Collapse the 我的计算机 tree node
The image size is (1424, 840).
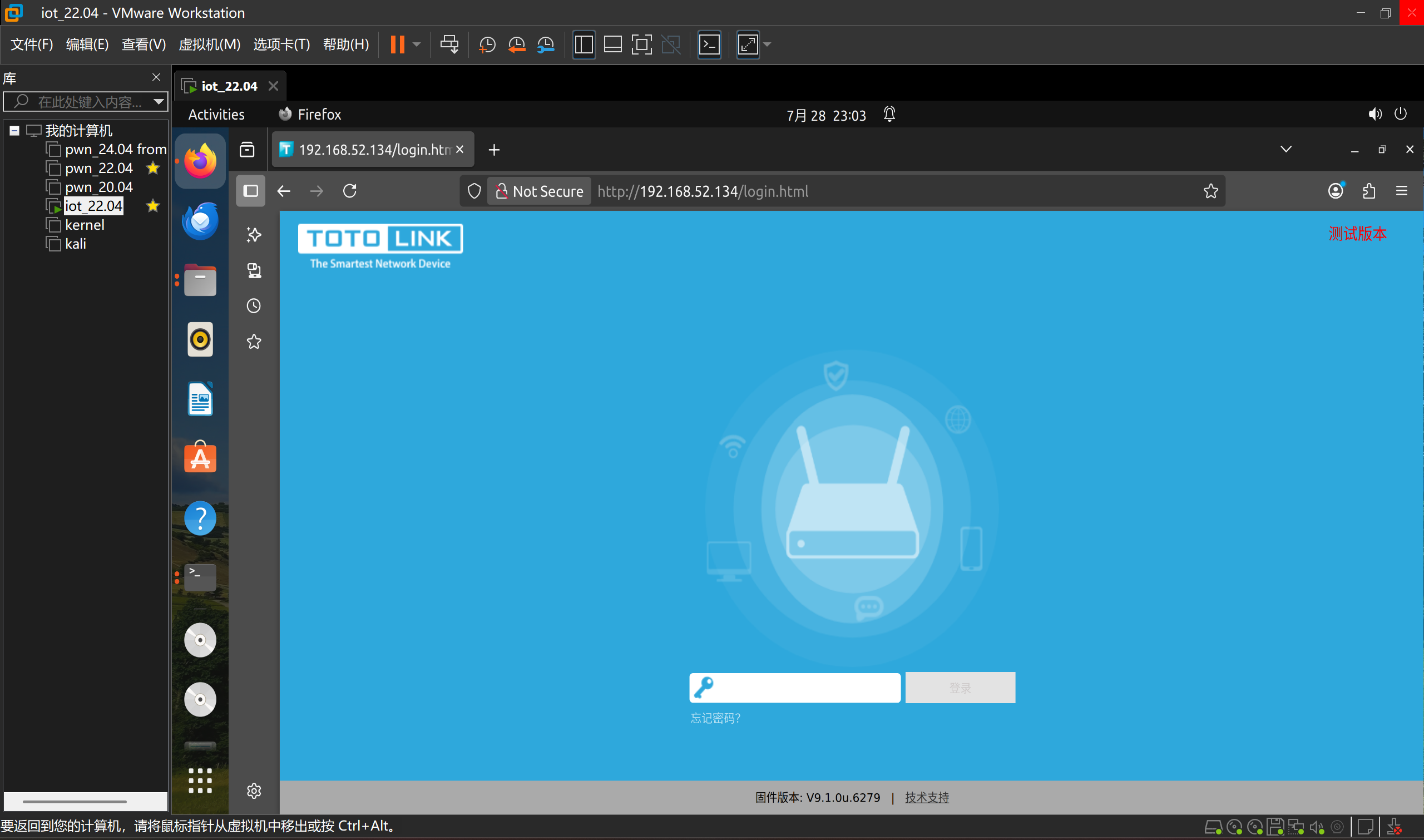(x=14, y=131)
